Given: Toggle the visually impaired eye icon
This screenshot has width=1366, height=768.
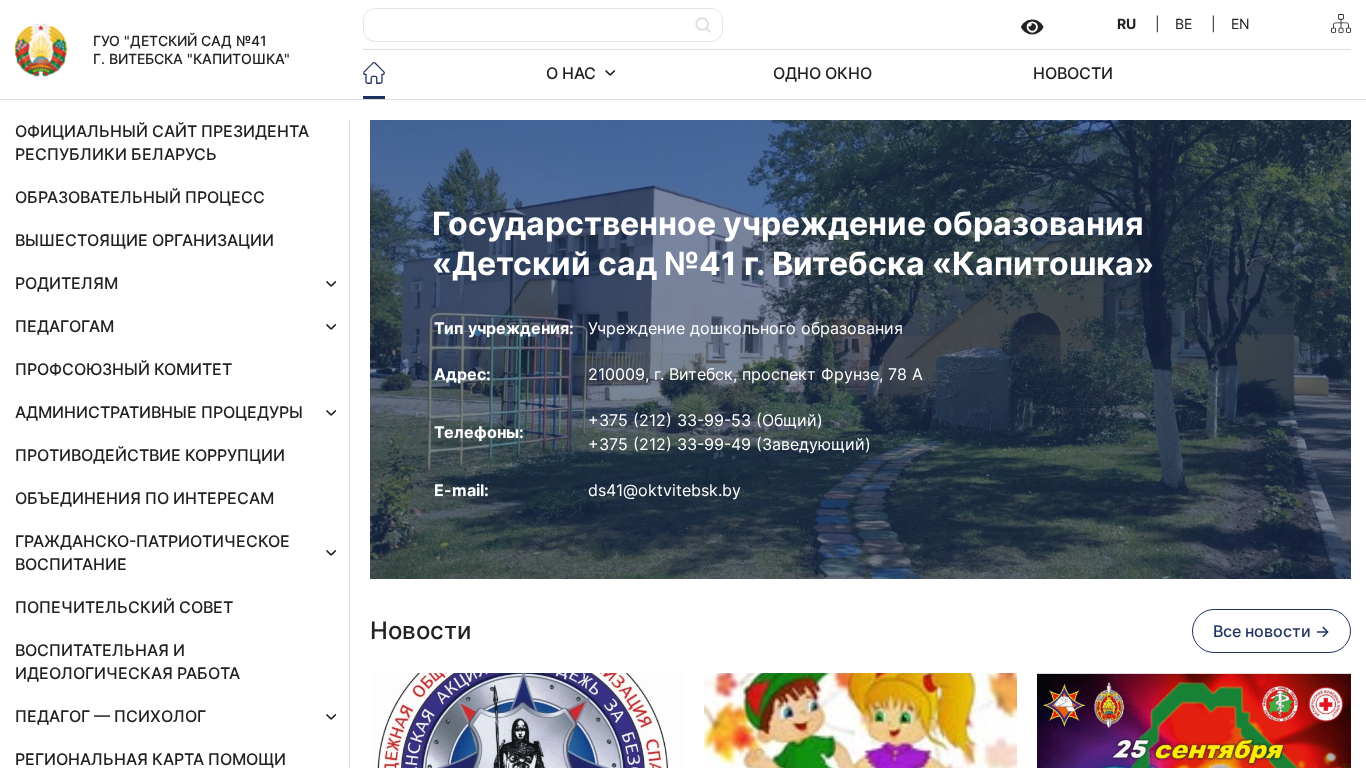Looking at the screenshot, I should click(x=1032, y=27).
